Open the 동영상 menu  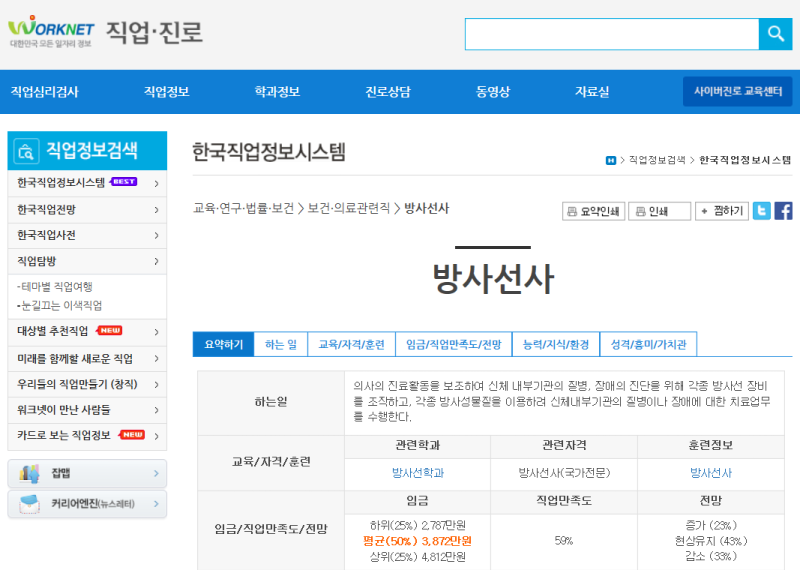tap(492, 92)
